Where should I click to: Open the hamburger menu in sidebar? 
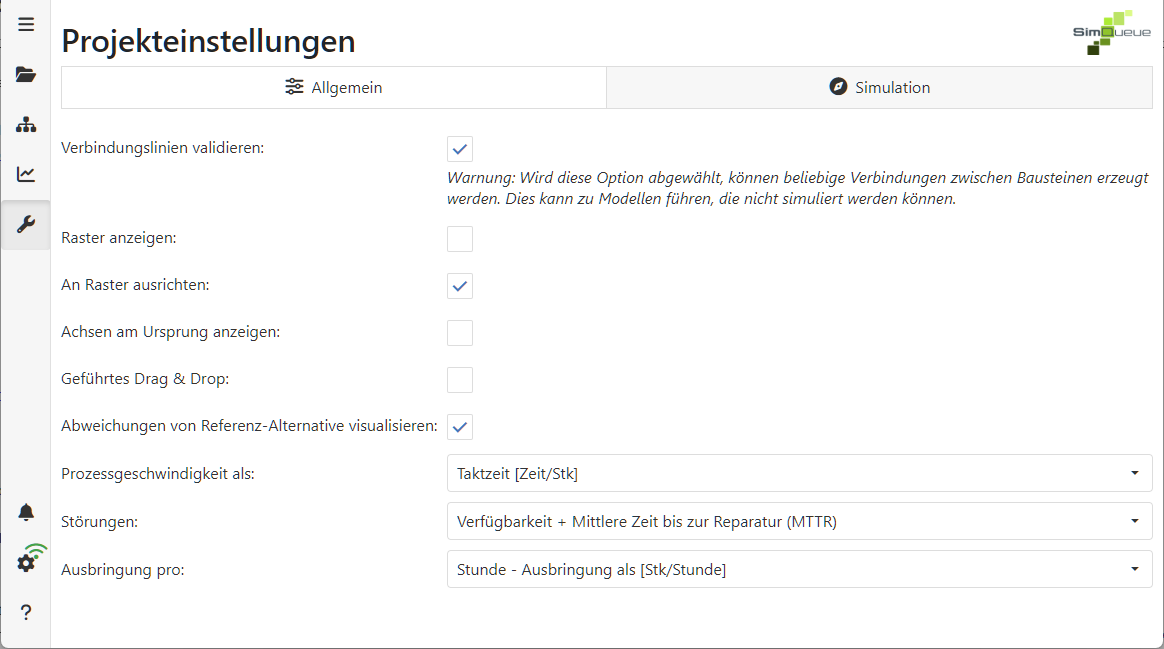26,24
